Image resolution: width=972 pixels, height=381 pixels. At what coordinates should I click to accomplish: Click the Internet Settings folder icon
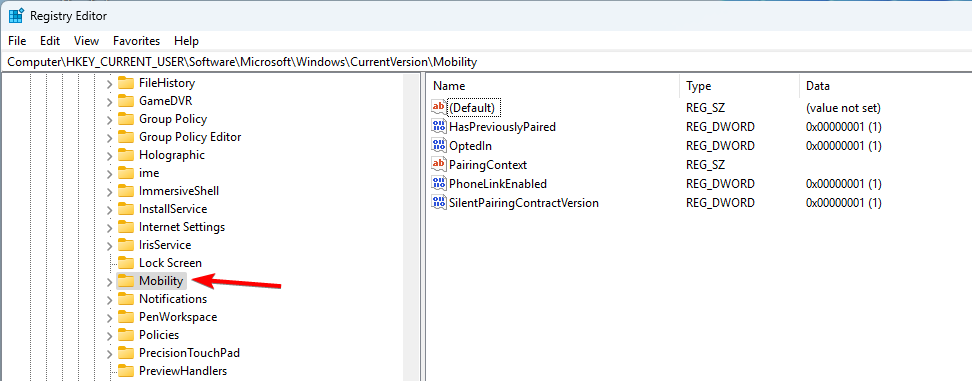(126, 227)
